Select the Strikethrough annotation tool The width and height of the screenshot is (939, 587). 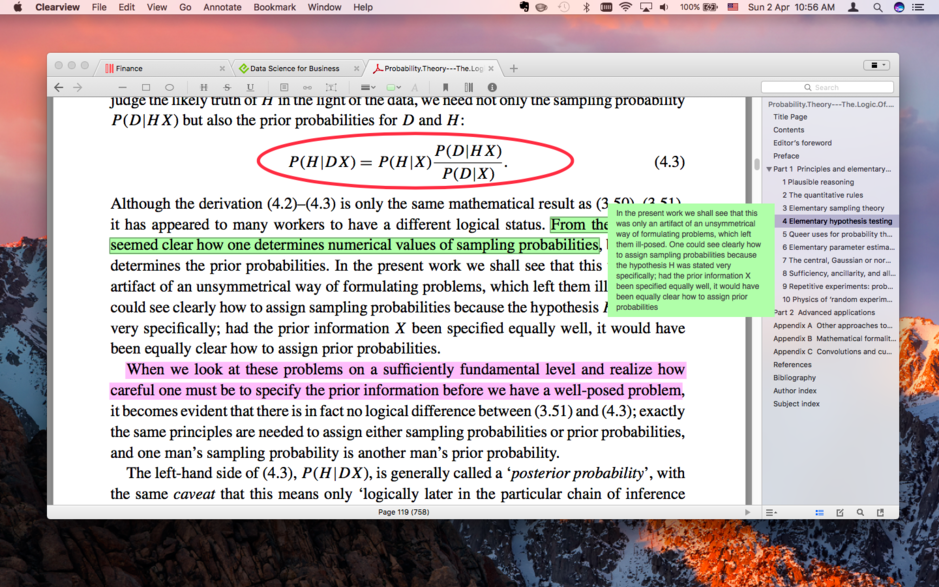click(x=225, y=87)
